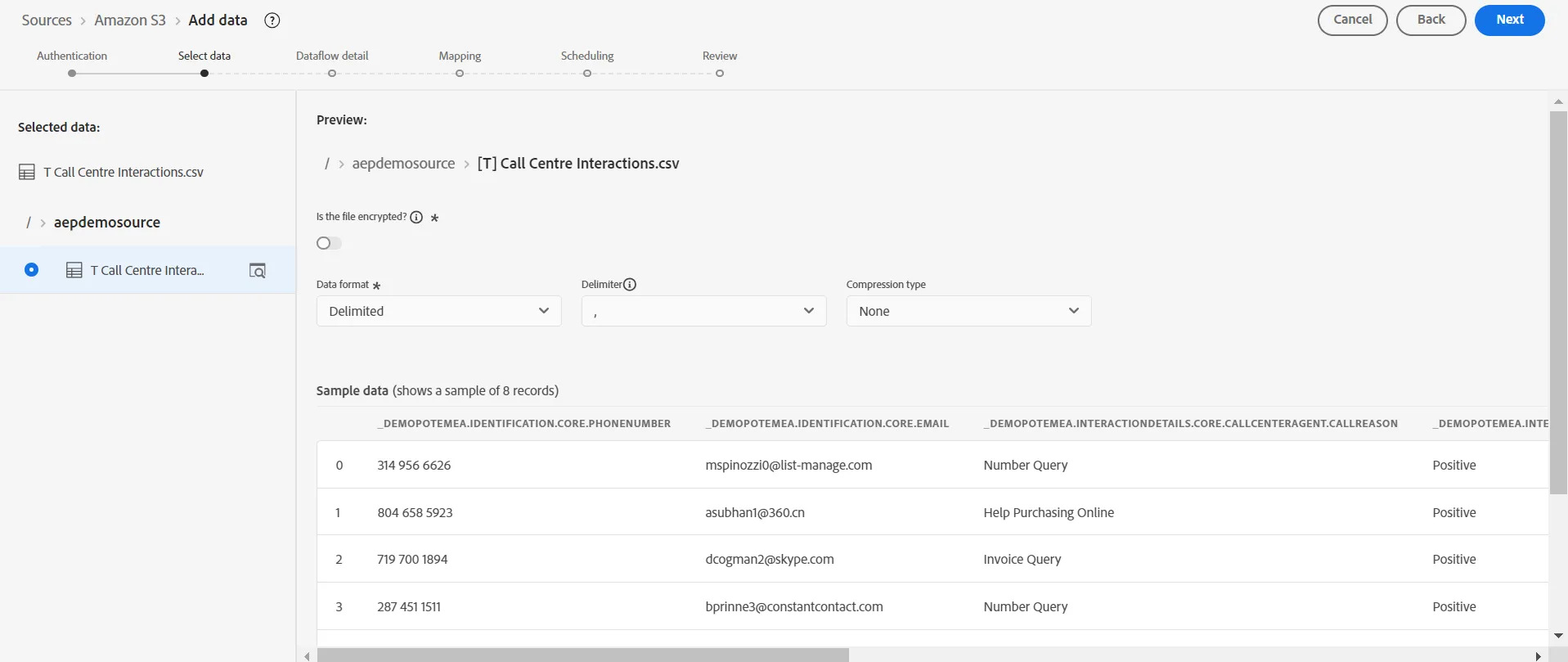
Task: Click info icon next to file encrypted
Action: tap(416, 217)
